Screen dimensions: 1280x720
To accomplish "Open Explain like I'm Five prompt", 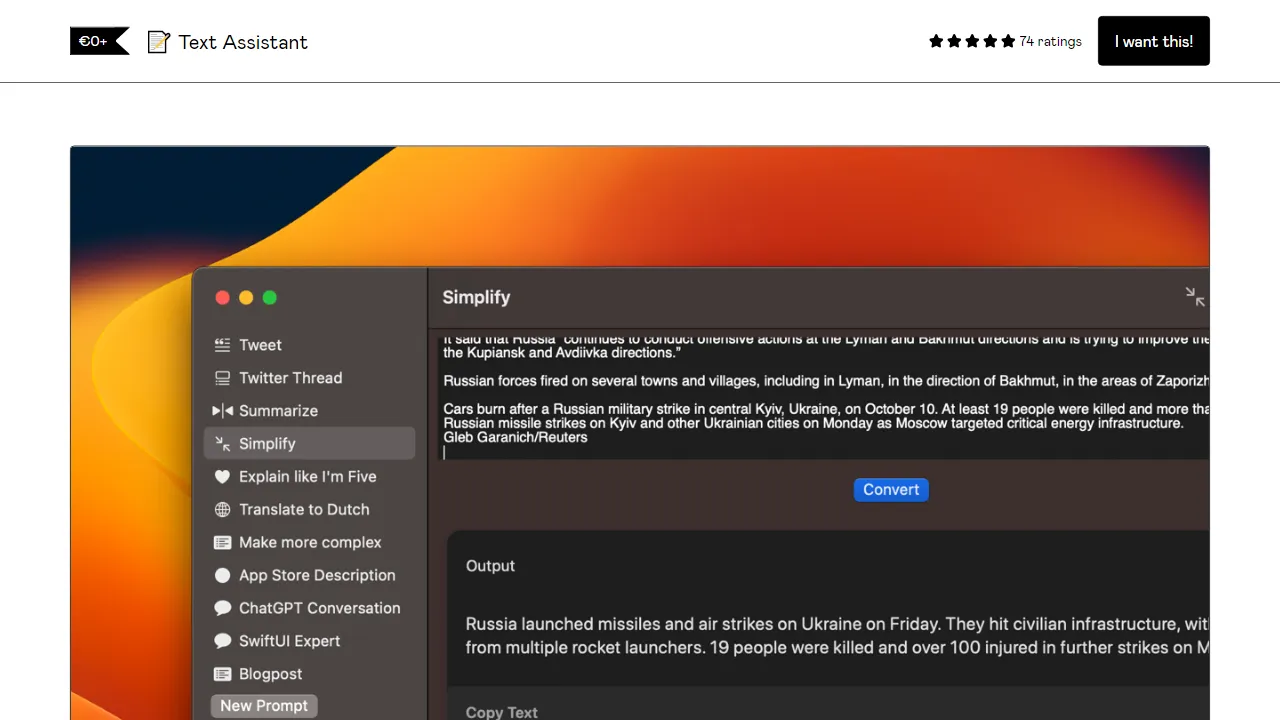I will [x=309, y=477].
